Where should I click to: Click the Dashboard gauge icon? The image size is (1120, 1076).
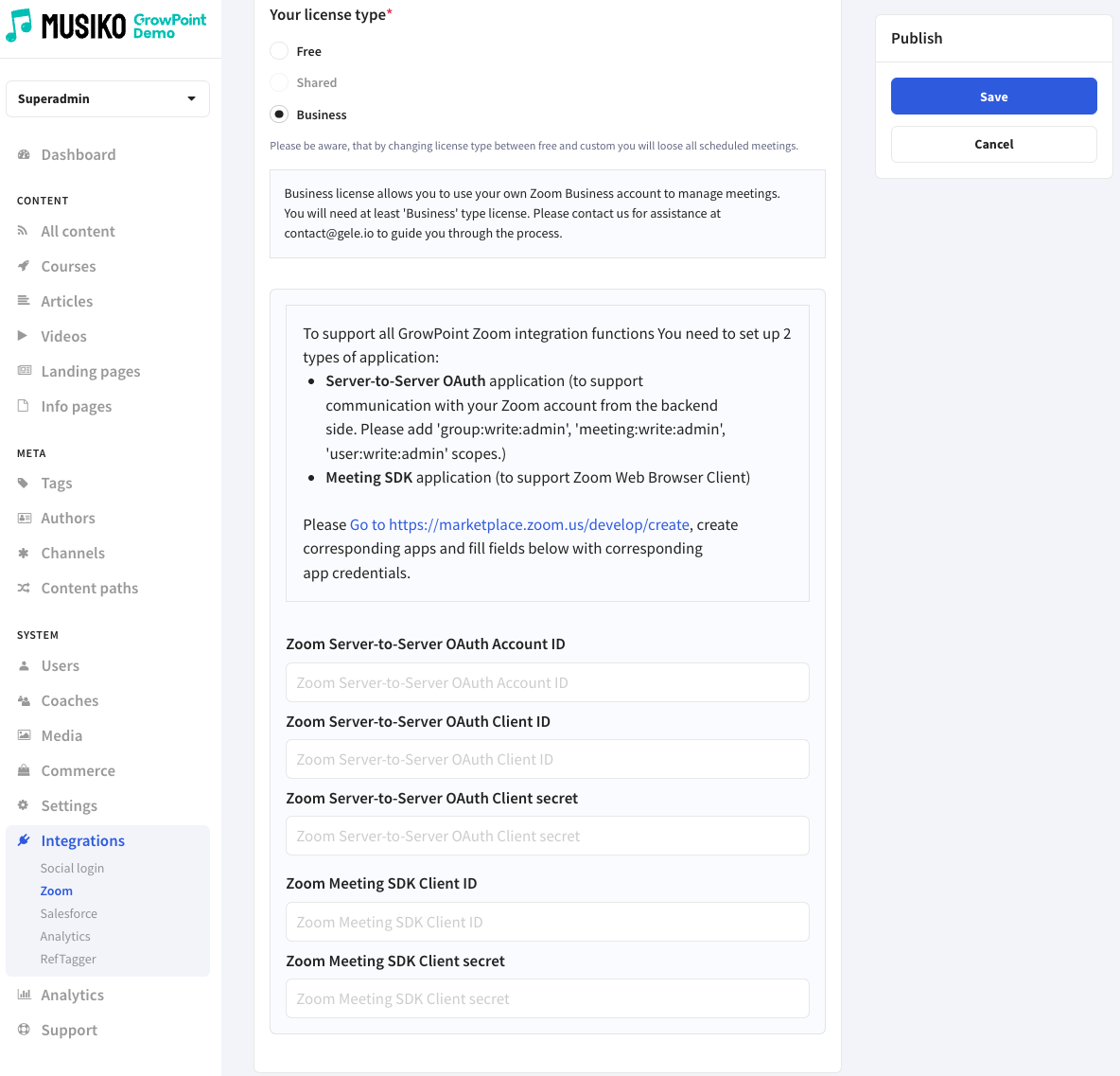coord(24,155)
